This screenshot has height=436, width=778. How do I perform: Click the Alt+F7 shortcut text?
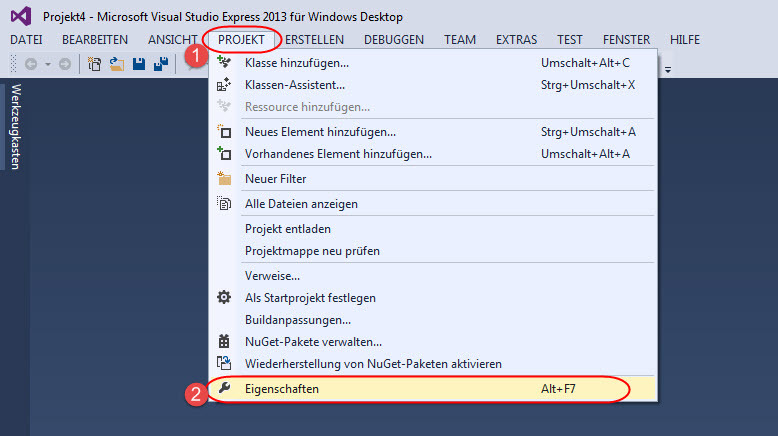pyautogui.click(x=558, y=389)
